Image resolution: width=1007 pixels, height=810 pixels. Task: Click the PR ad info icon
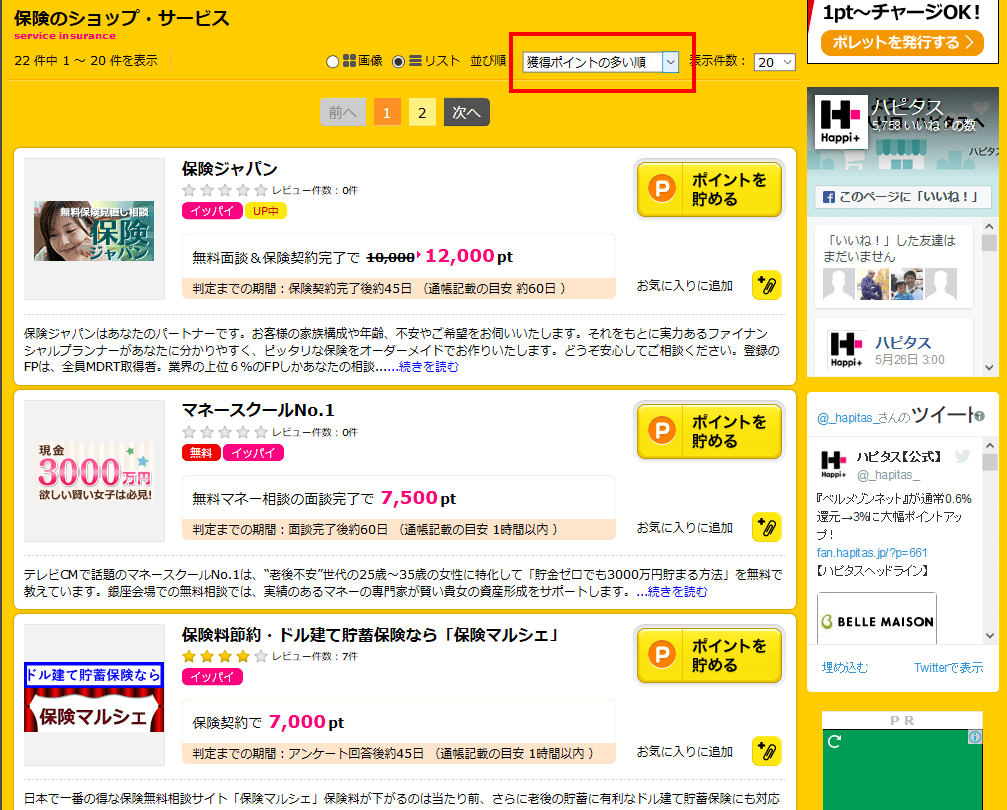(x=976, y=737)
